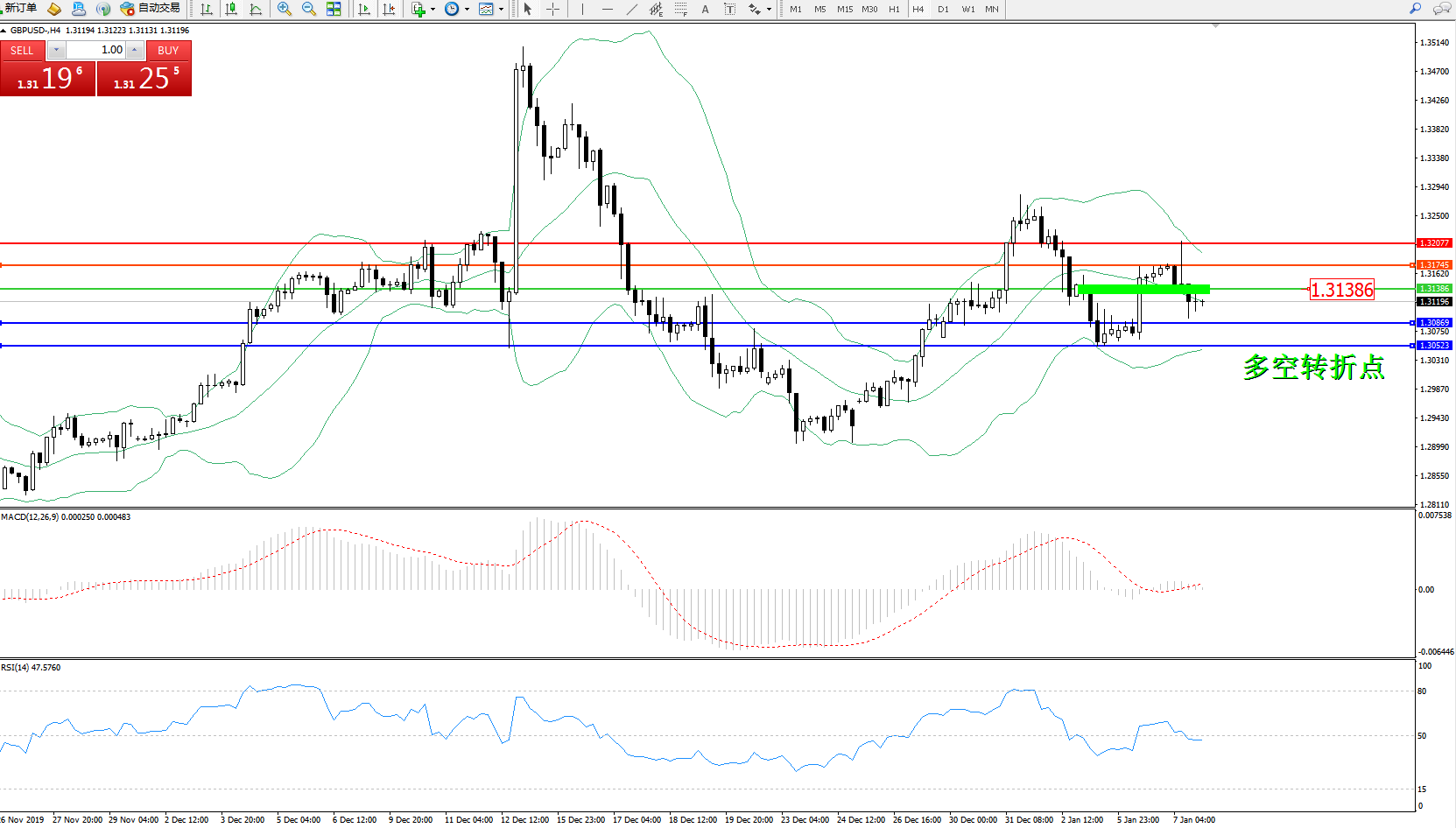Select the crosshair cursor tool

pos(553,9)
